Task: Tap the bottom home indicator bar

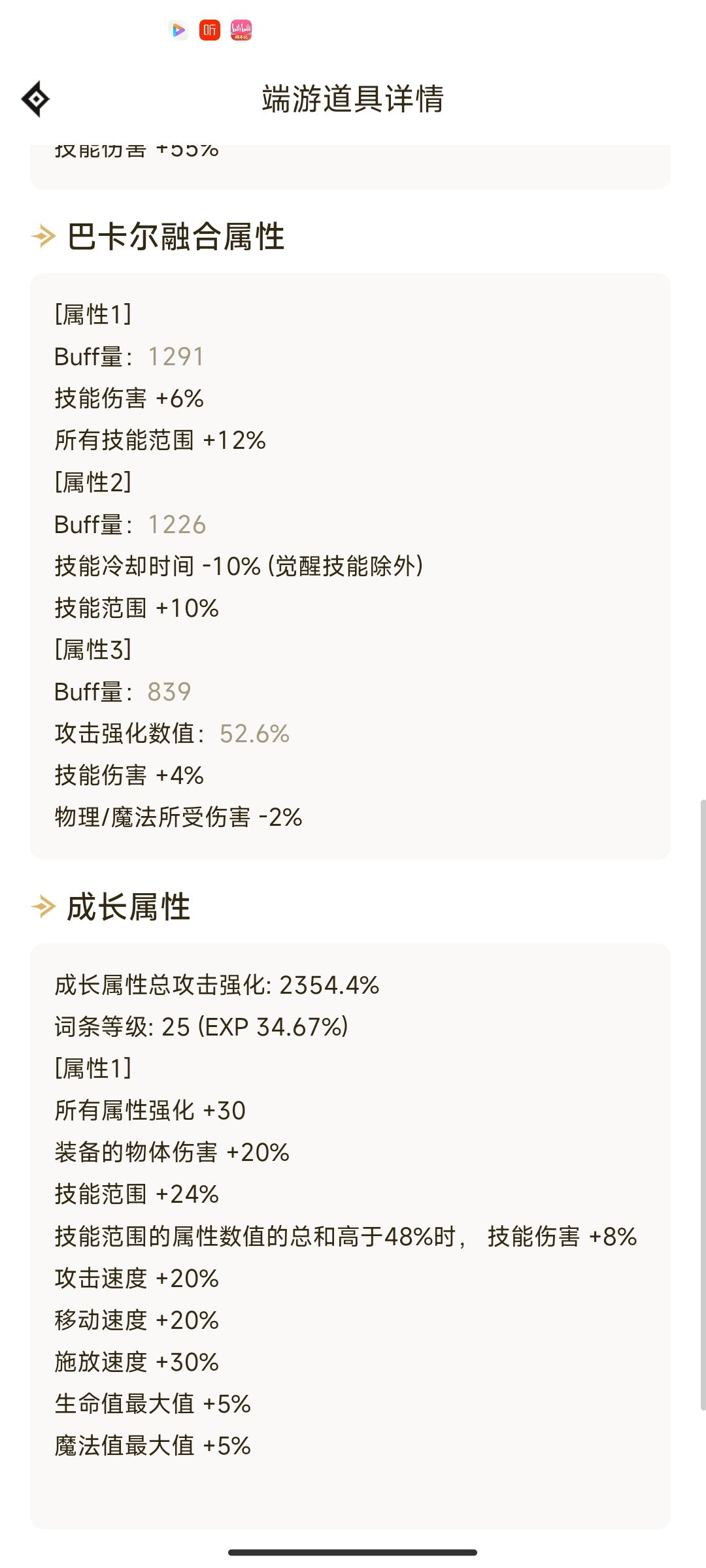Action: click(x=352, y=1552)
